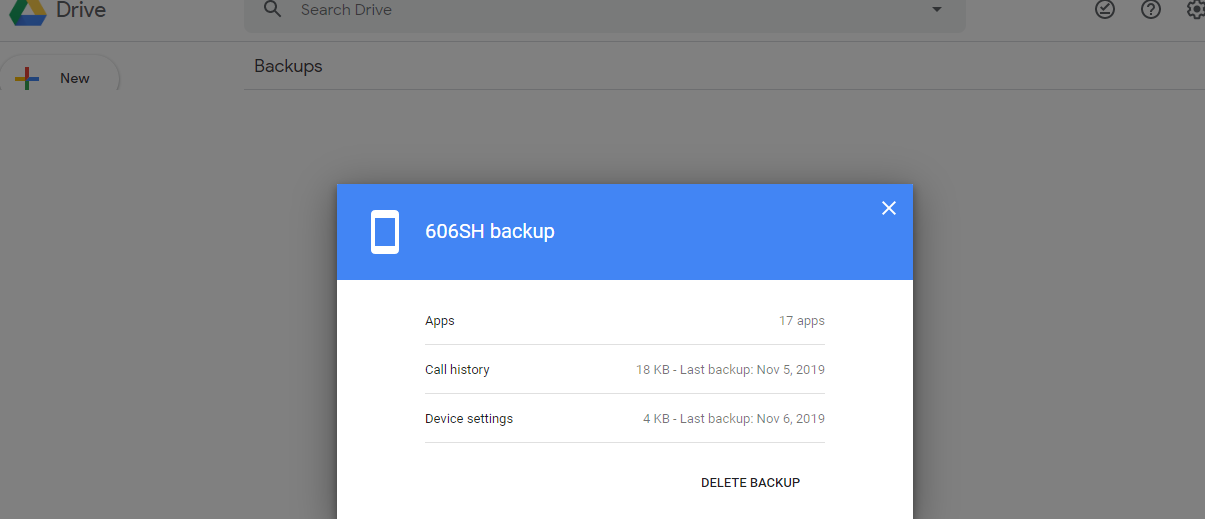
Task: Click the search magnifier icon
Action: pyautogui.click(x=272, y=10)
